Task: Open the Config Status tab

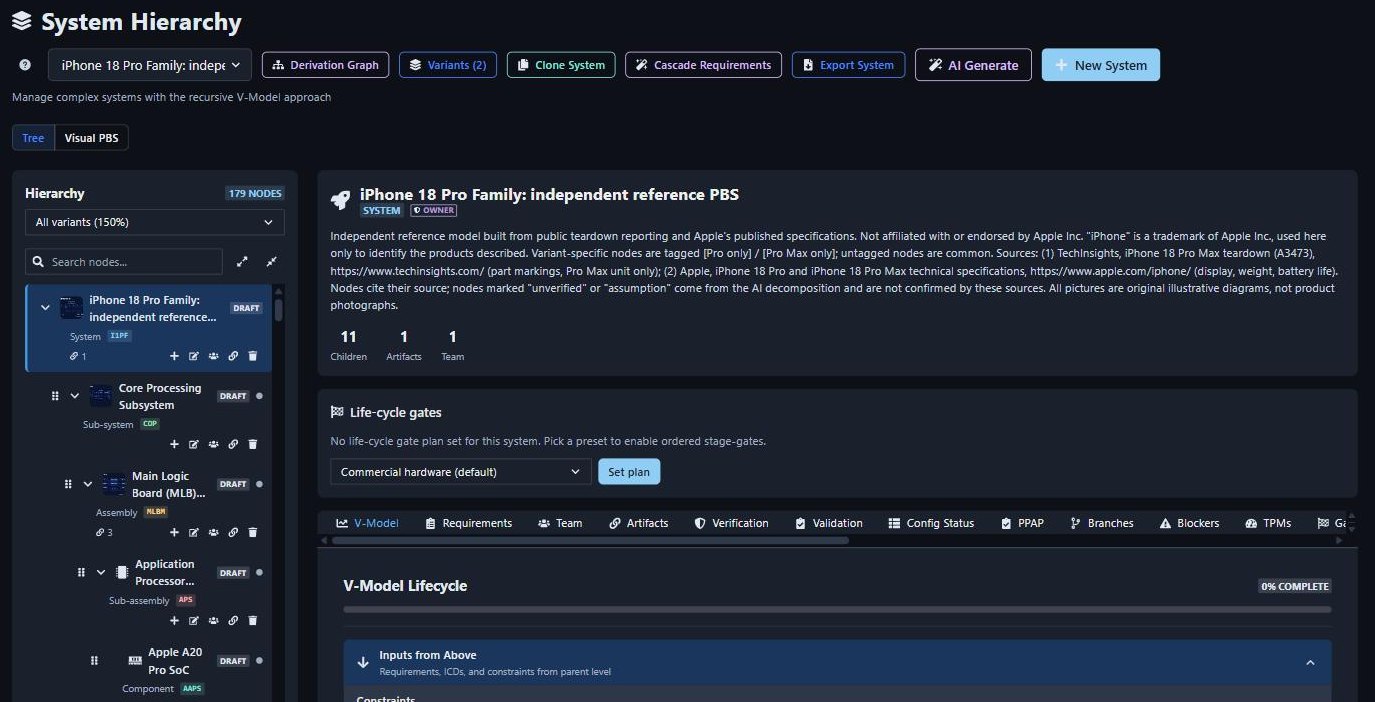Action: [x=930, y=523]
